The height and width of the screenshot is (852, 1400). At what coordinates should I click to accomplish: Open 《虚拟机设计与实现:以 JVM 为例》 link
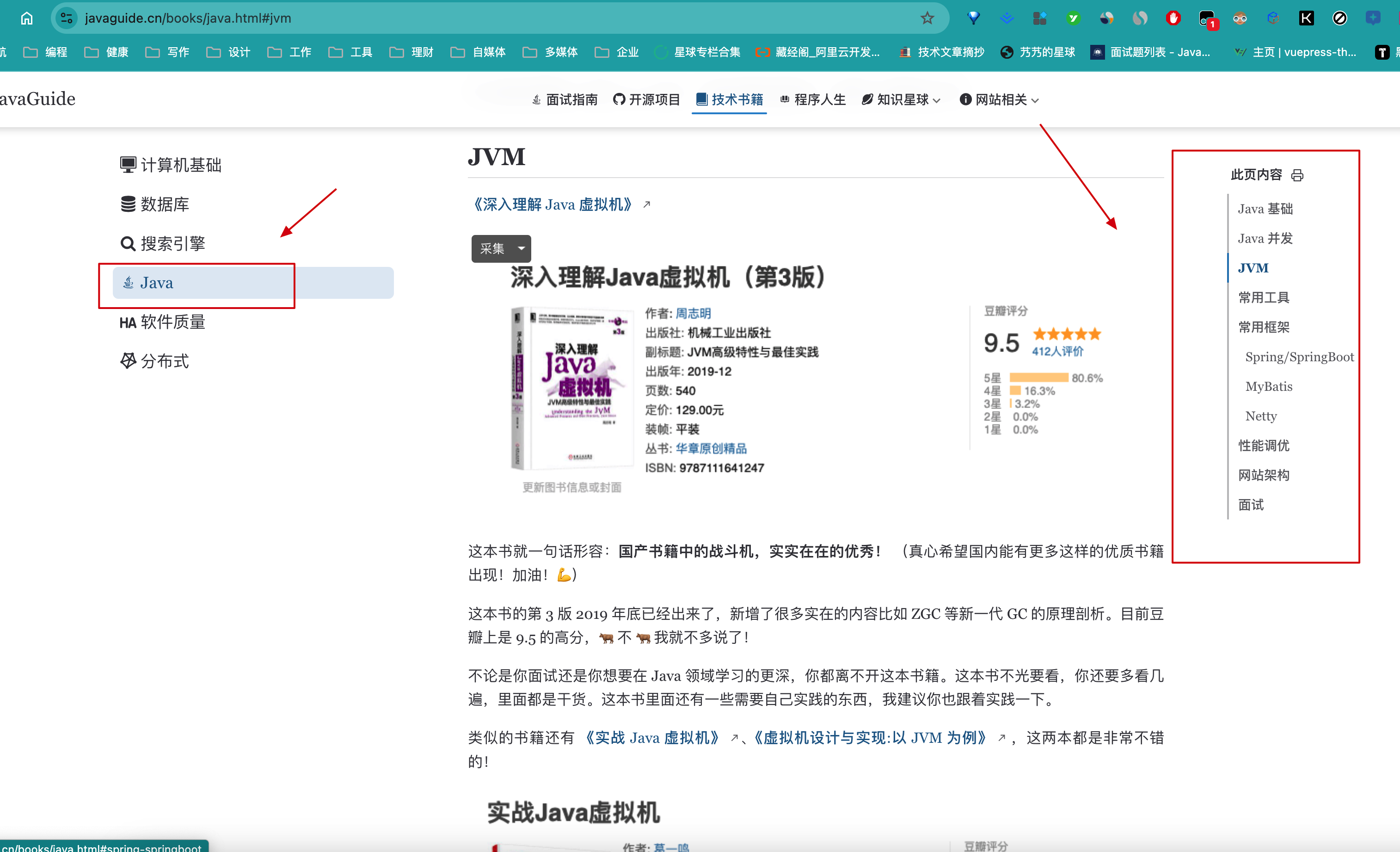(870, 737)
